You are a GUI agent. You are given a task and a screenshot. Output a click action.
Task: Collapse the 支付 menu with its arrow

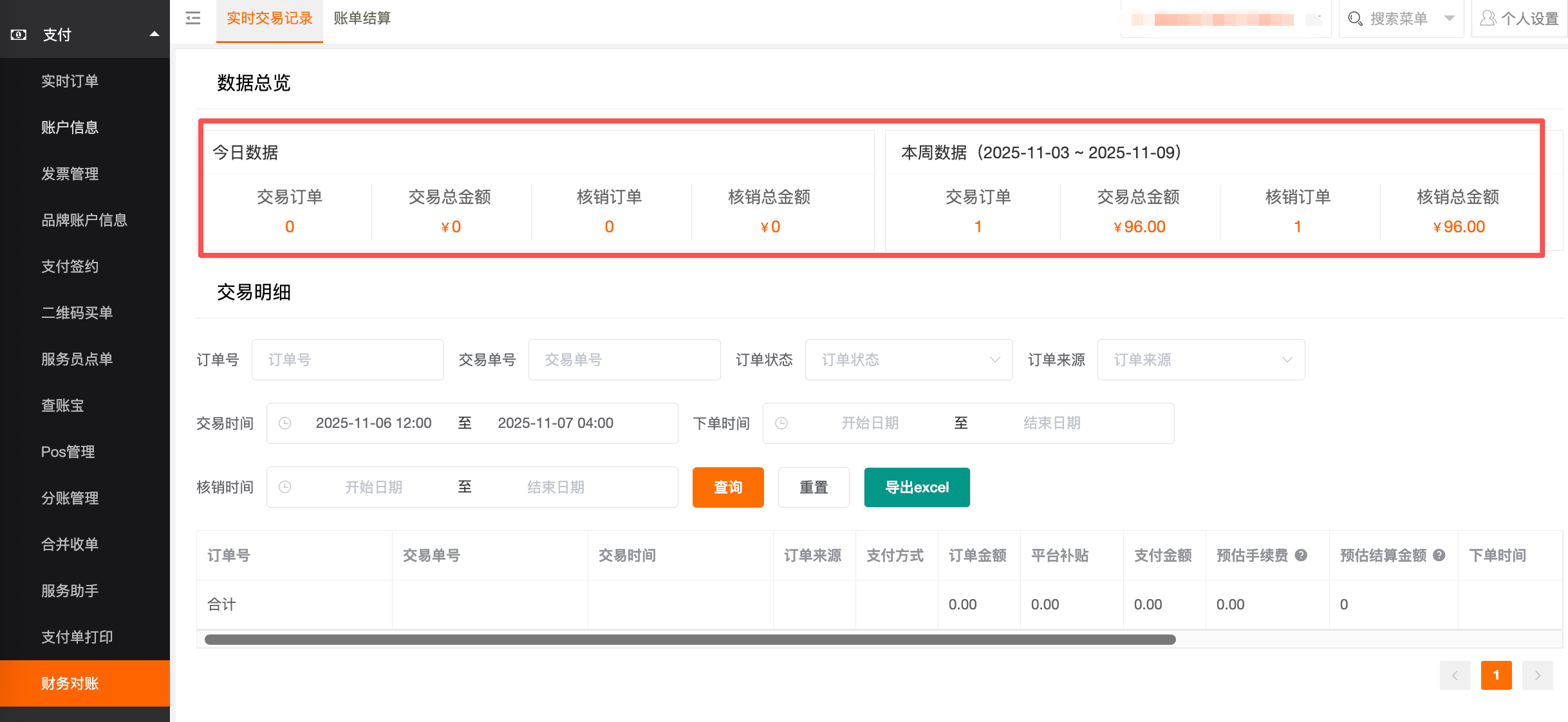[x=153, y=33]
